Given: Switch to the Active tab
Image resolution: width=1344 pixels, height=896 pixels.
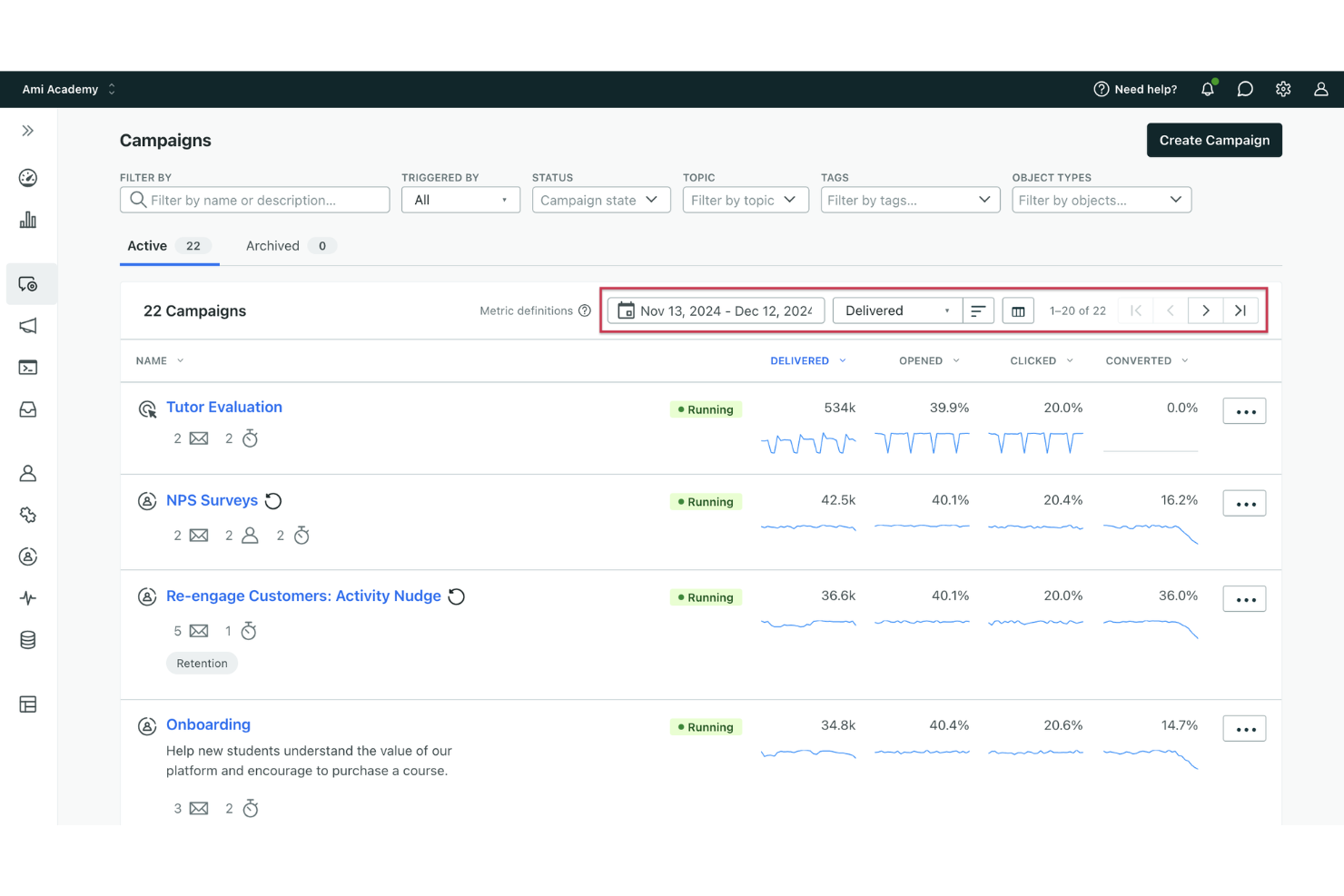Looking at the screenshot, I should [x=169, y=246].
